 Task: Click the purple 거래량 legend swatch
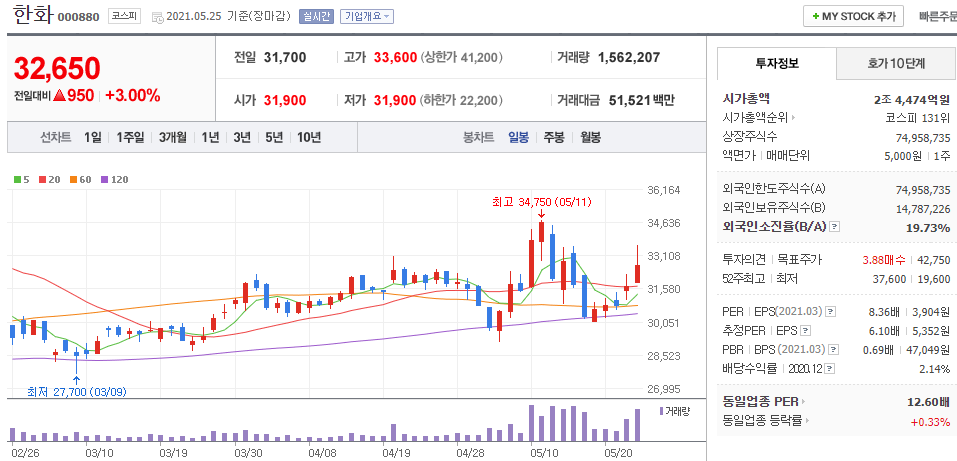tap(662, 411)
